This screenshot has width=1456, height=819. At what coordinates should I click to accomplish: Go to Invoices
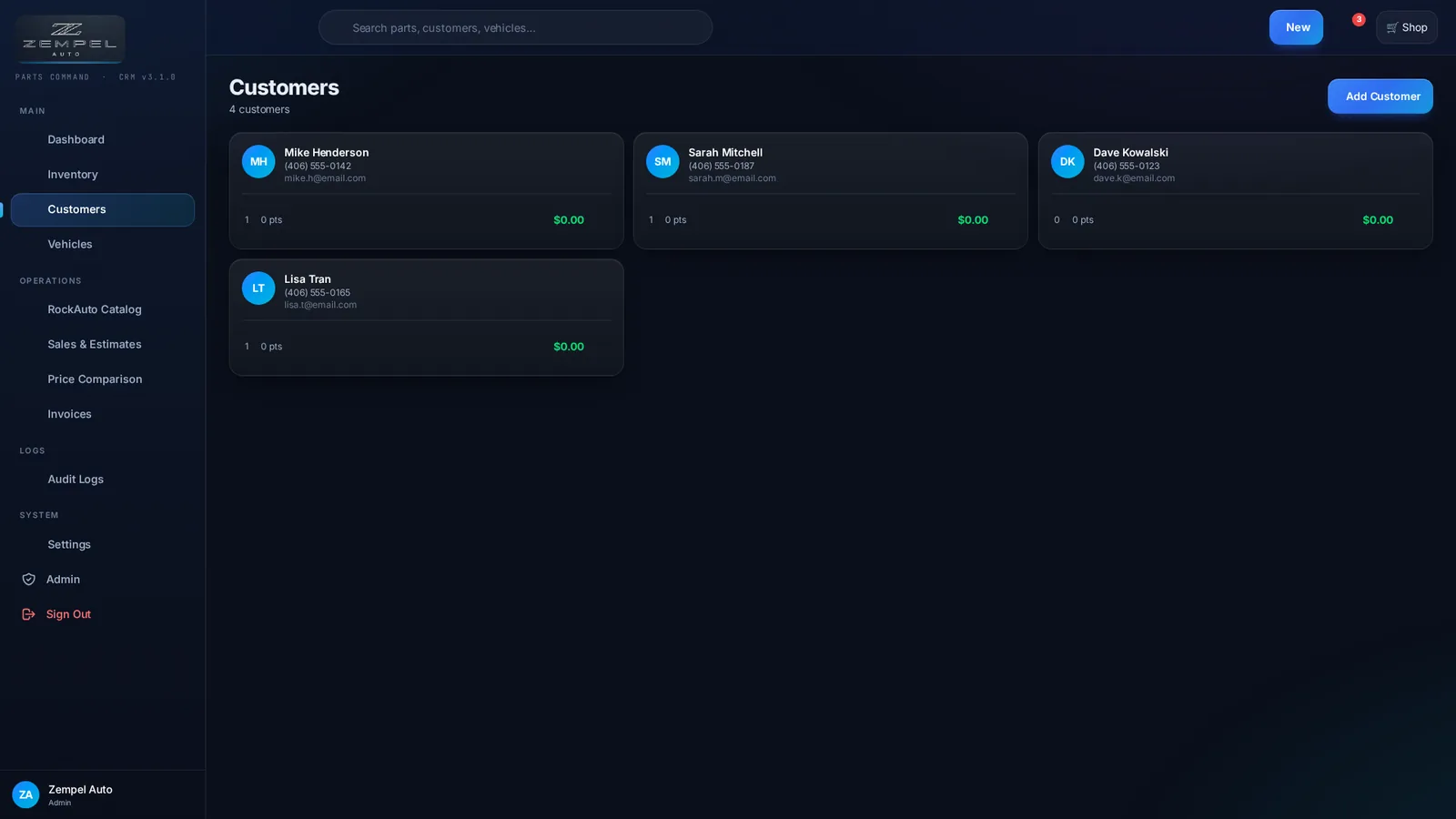[x=103, y=414]
